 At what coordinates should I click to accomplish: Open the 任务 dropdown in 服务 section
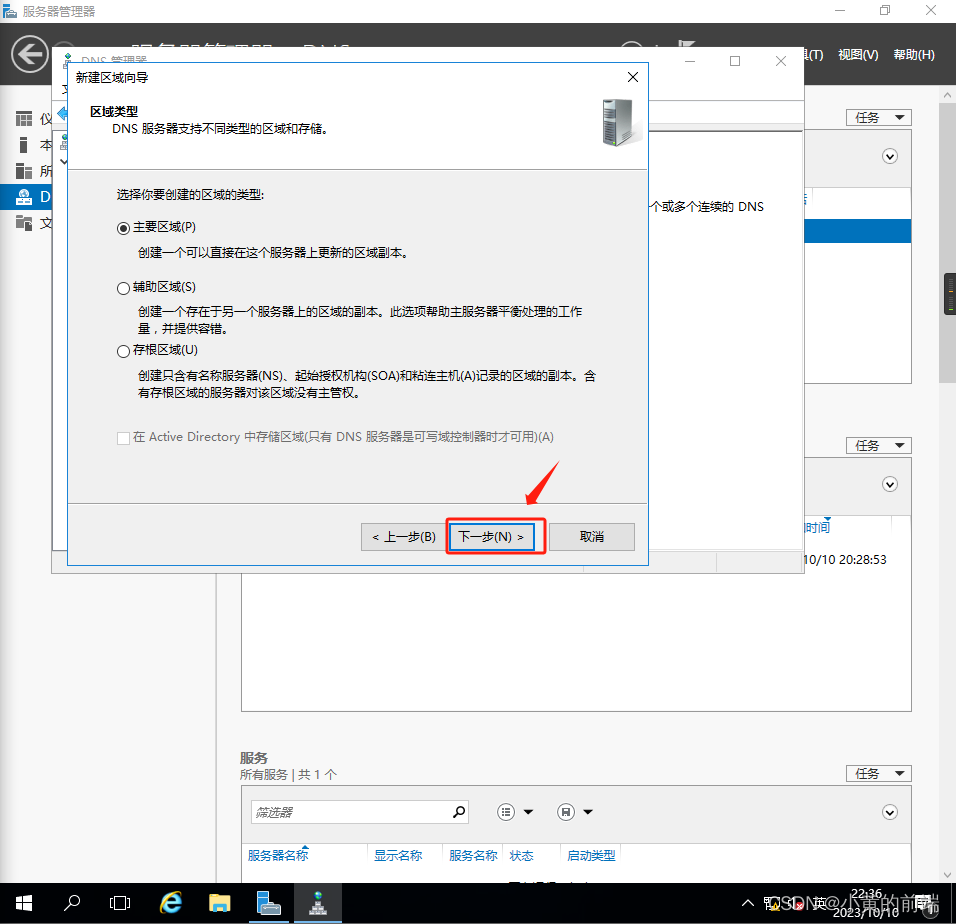pos(879,773)
